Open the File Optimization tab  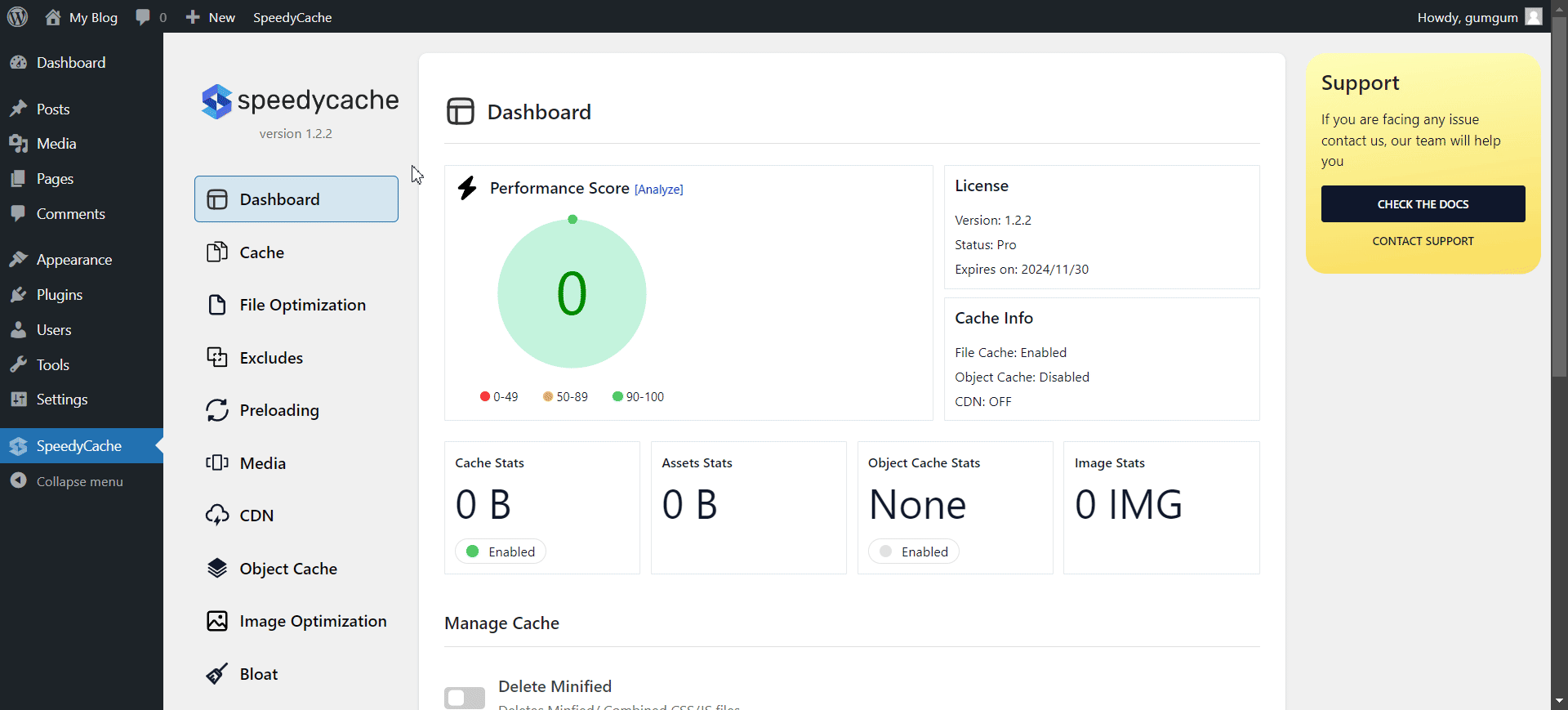(296, 305)
